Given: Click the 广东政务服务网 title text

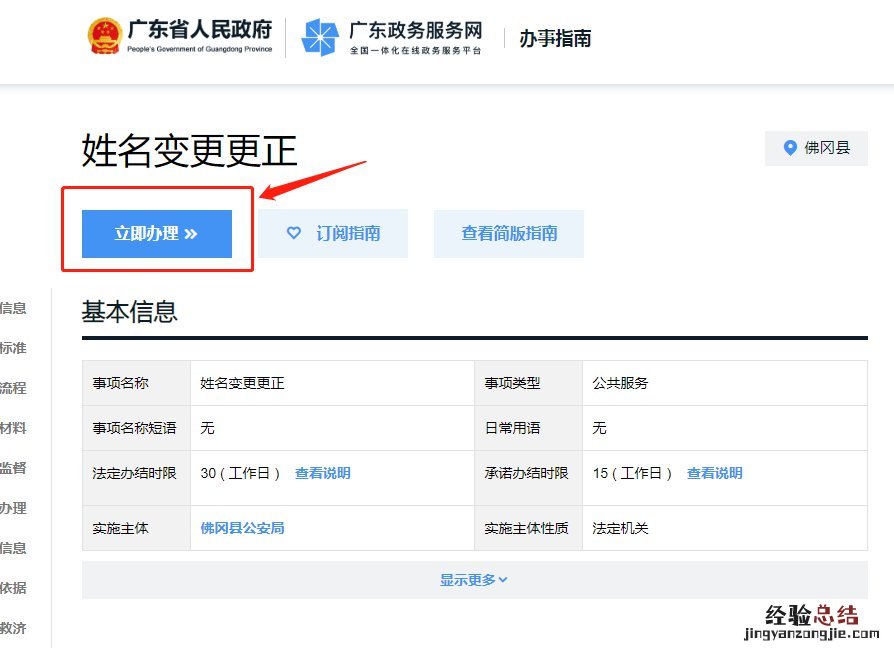Looking at the screenshot, I should 416,30.
